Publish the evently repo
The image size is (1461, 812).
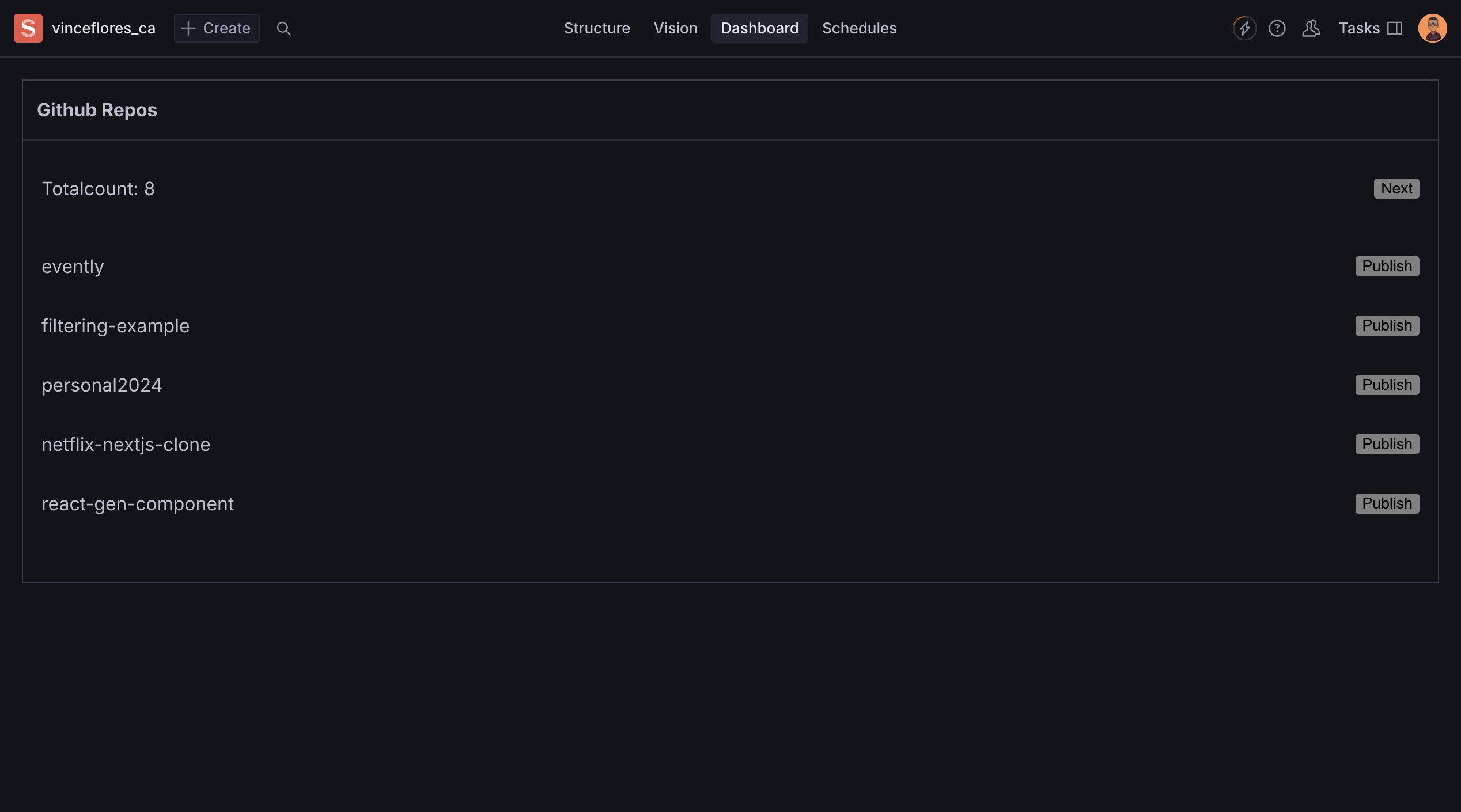pos(1387,266)
